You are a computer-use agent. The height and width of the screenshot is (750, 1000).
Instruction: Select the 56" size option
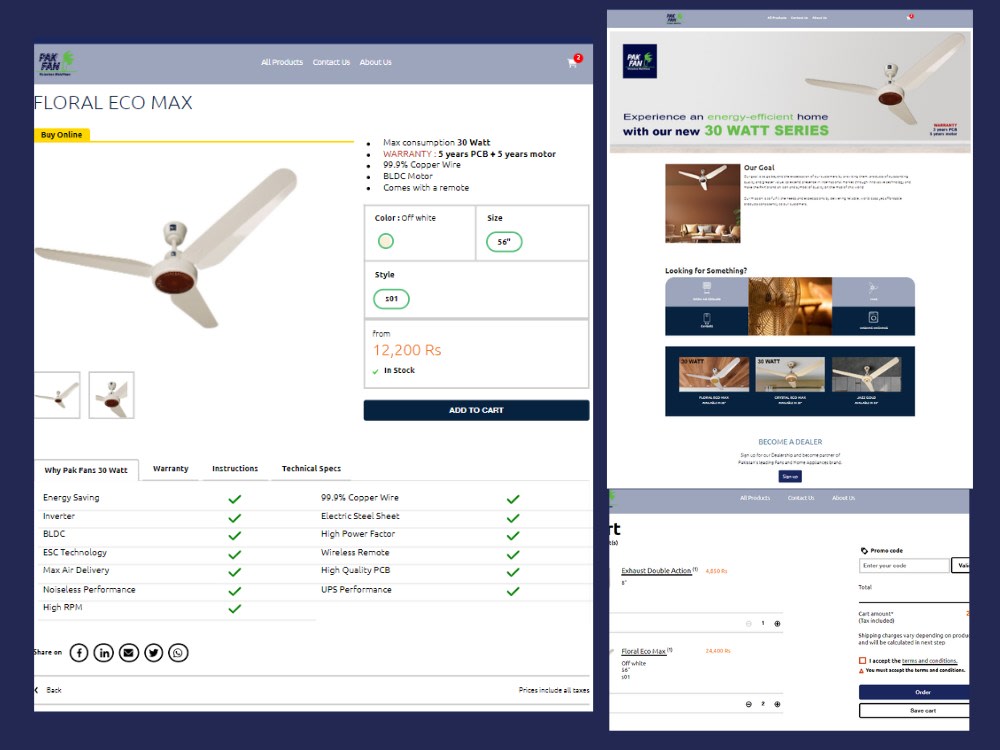(x=504, y=242)
